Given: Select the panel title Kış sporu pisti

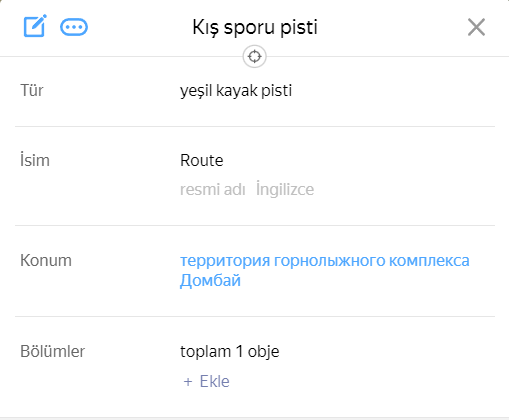Looking at the screenshot, I should [x=255, y=27].
